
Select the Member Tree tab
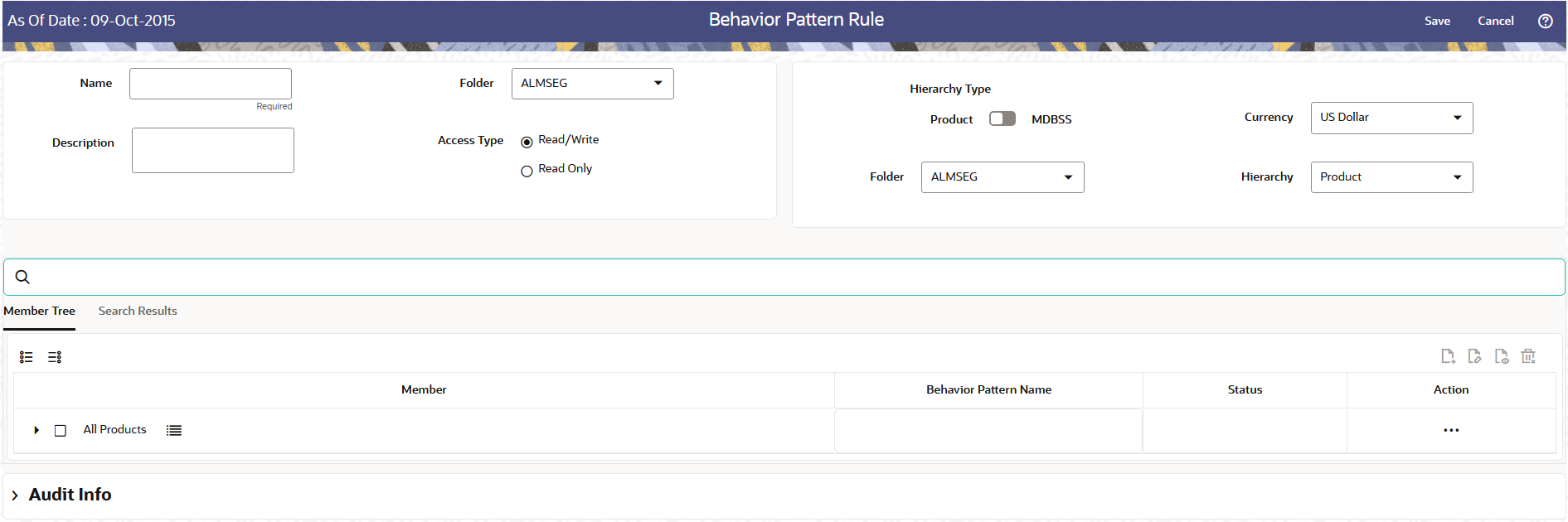(39, 311)
